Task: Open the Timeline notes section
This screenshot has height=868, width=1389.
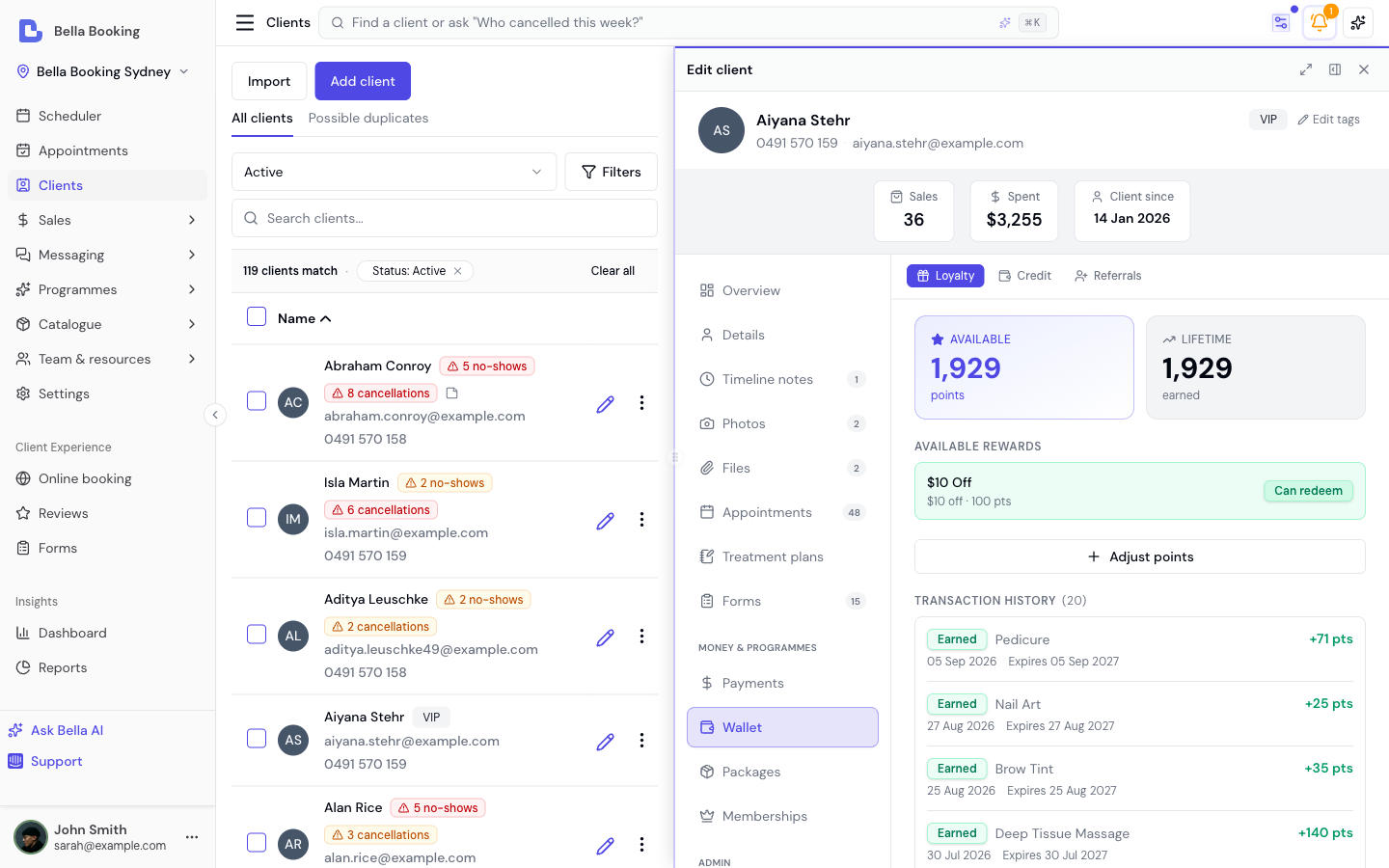Action: [x=782, y=379]
